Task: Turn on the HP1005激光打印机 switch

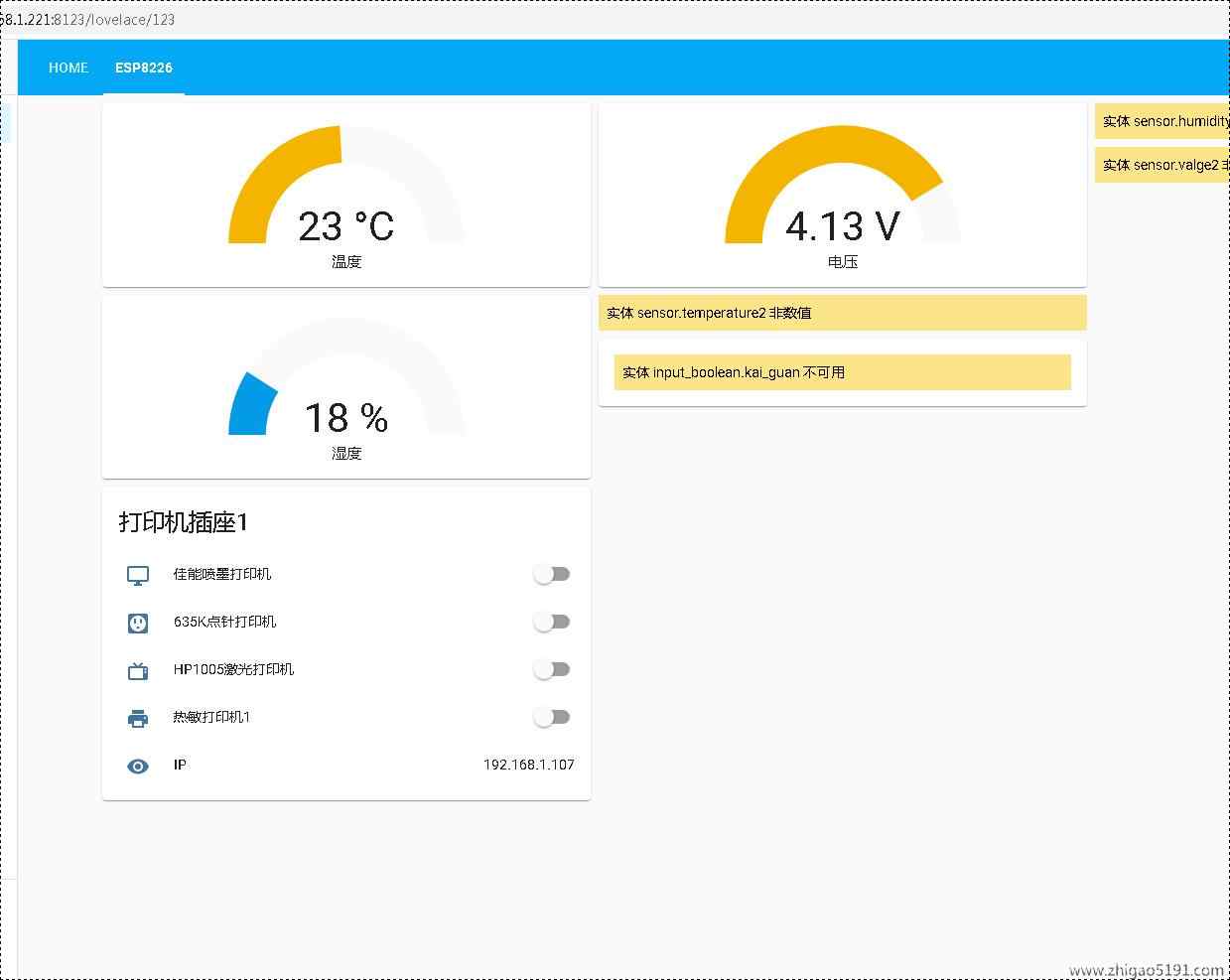Action: 551,669
